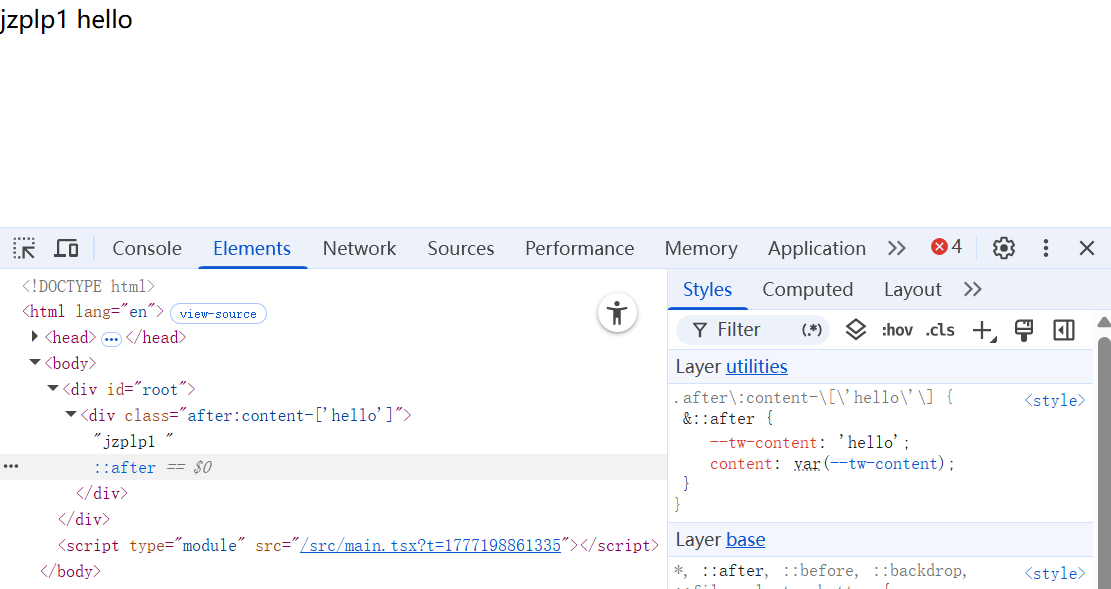Open the DevTools three-dot menu
Viewport: 1111px width, 589px height.
(x=1046, y=248)
